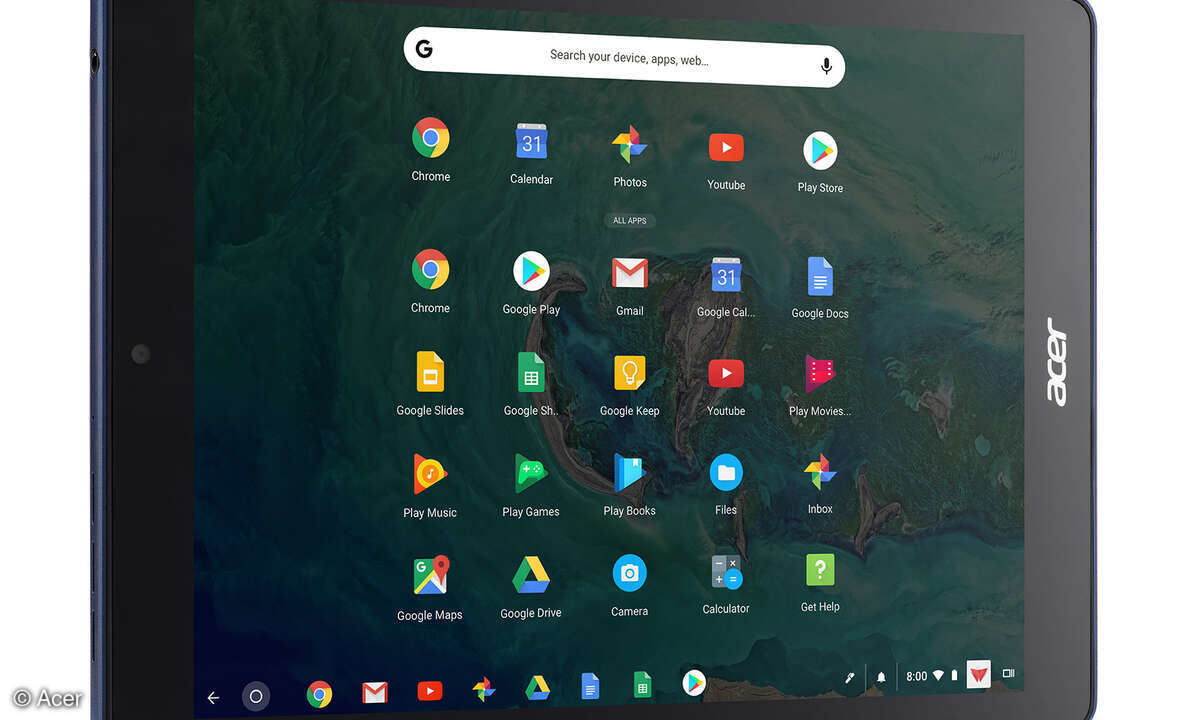Image resolution: width=1200 pixels, height=720 pixels.
Task: Start voice search with the microphone icon
Action: 826,66
